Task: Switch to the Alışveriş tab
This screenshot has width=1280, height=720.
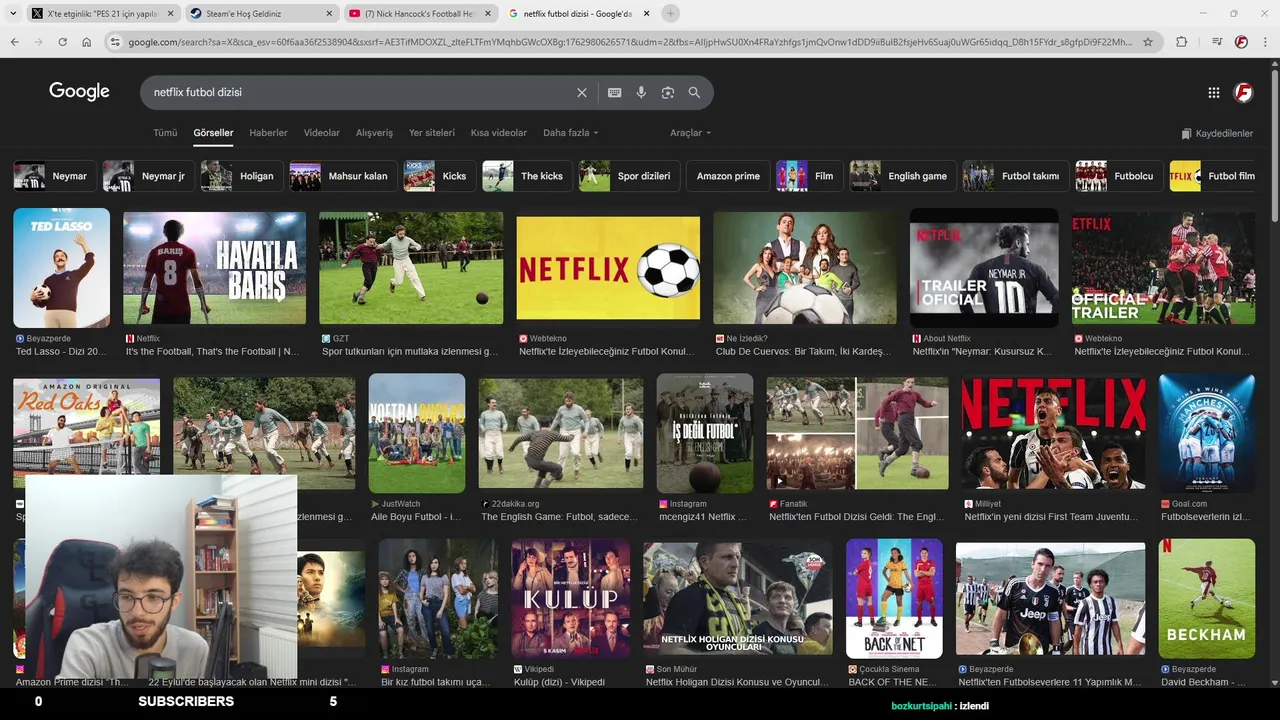Action: (x=375, y=133)
